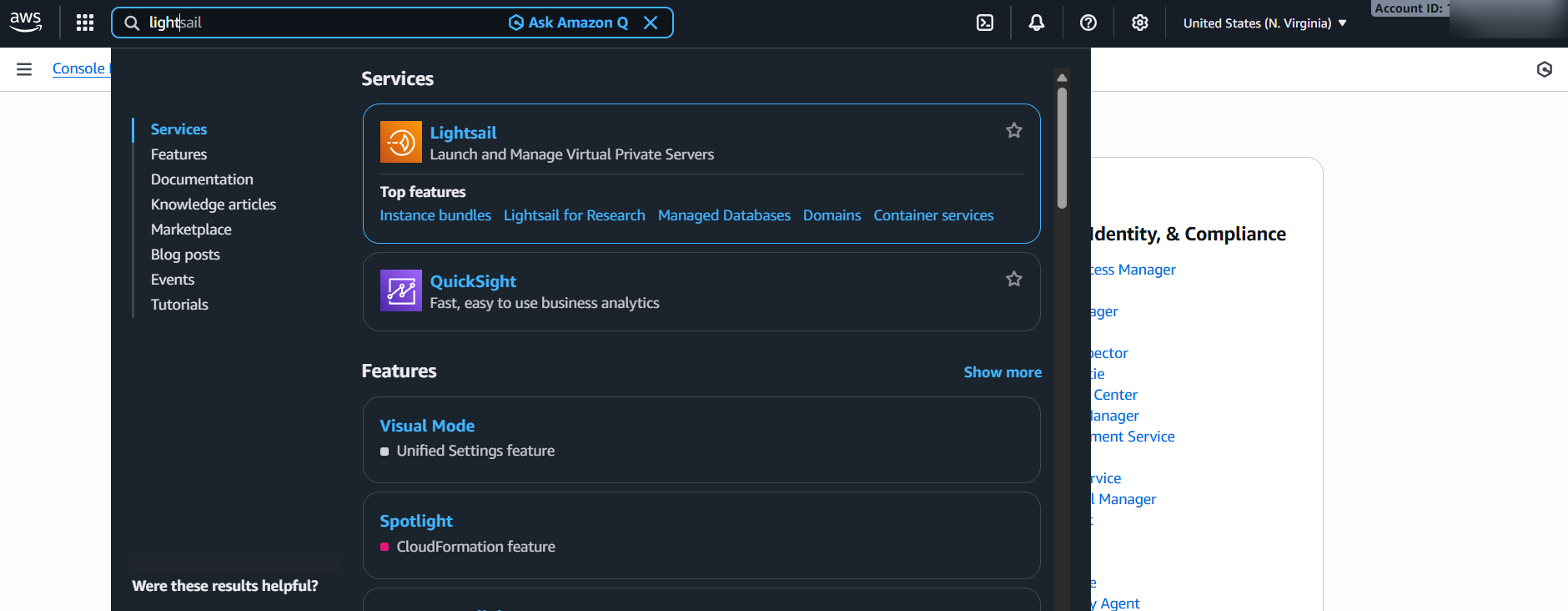This screenshot has height=611, width=1568.
Task: Open the Managed Databases link
Action: 724,215
